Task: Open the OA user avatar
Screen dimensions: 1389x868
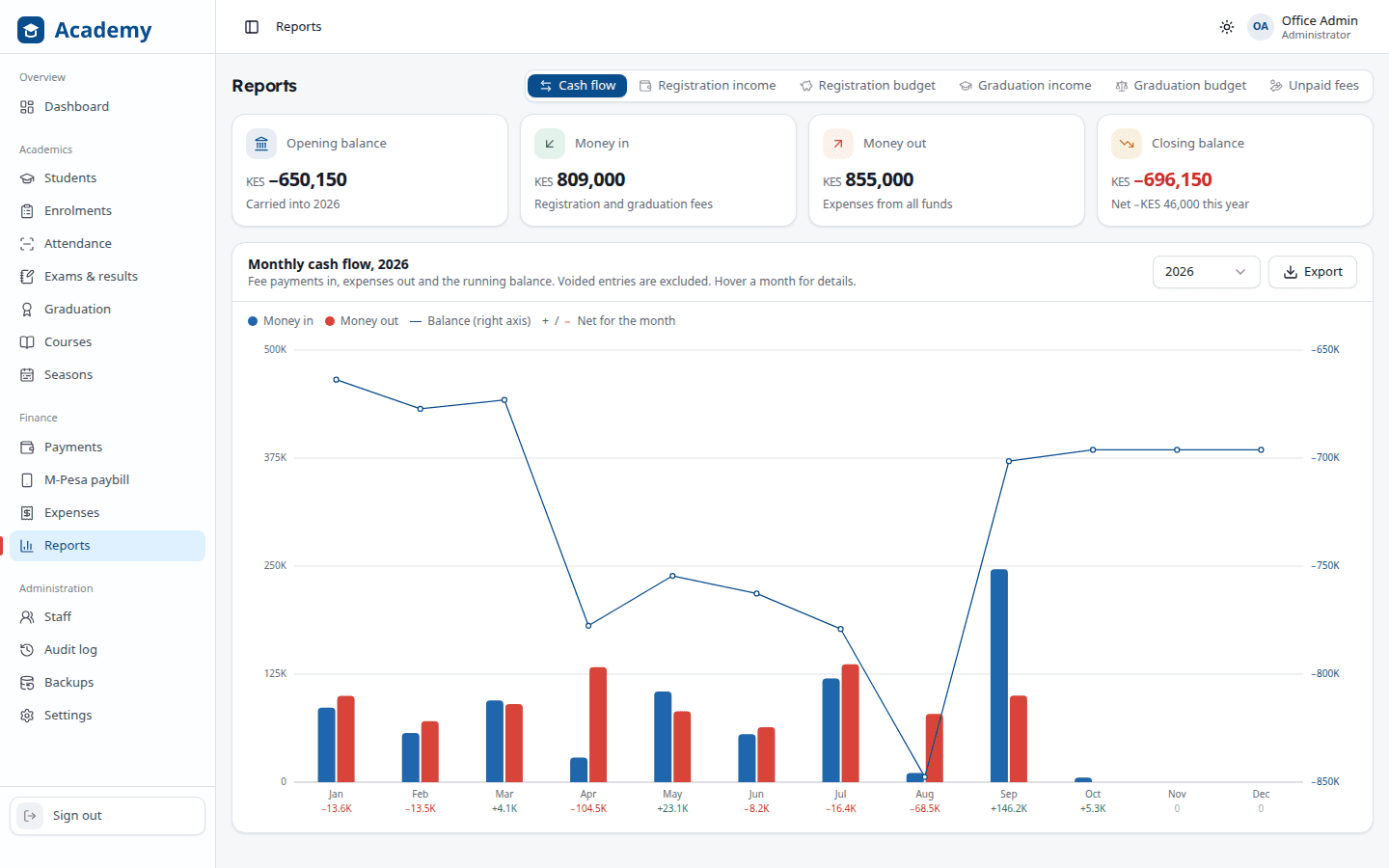Action: pyautogui.click(x=1261, y=27)
